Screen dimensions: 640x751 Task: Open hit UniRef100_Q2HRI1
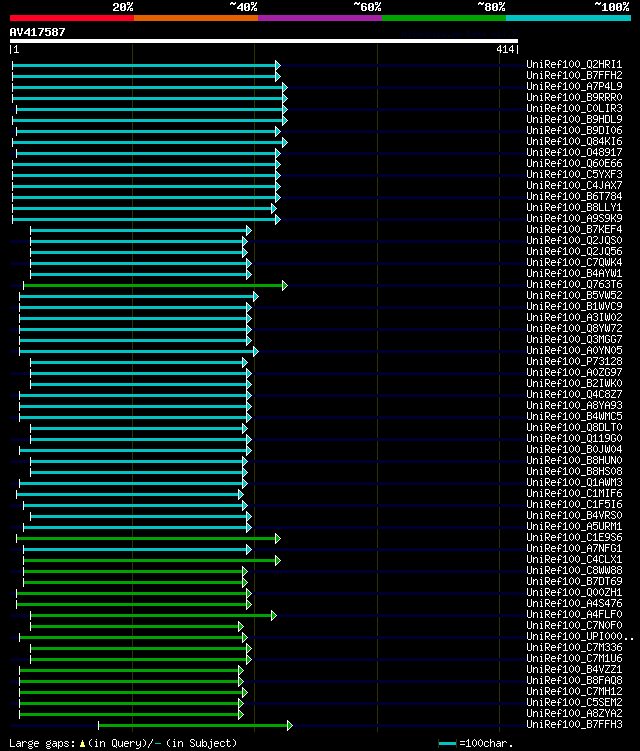574,64
